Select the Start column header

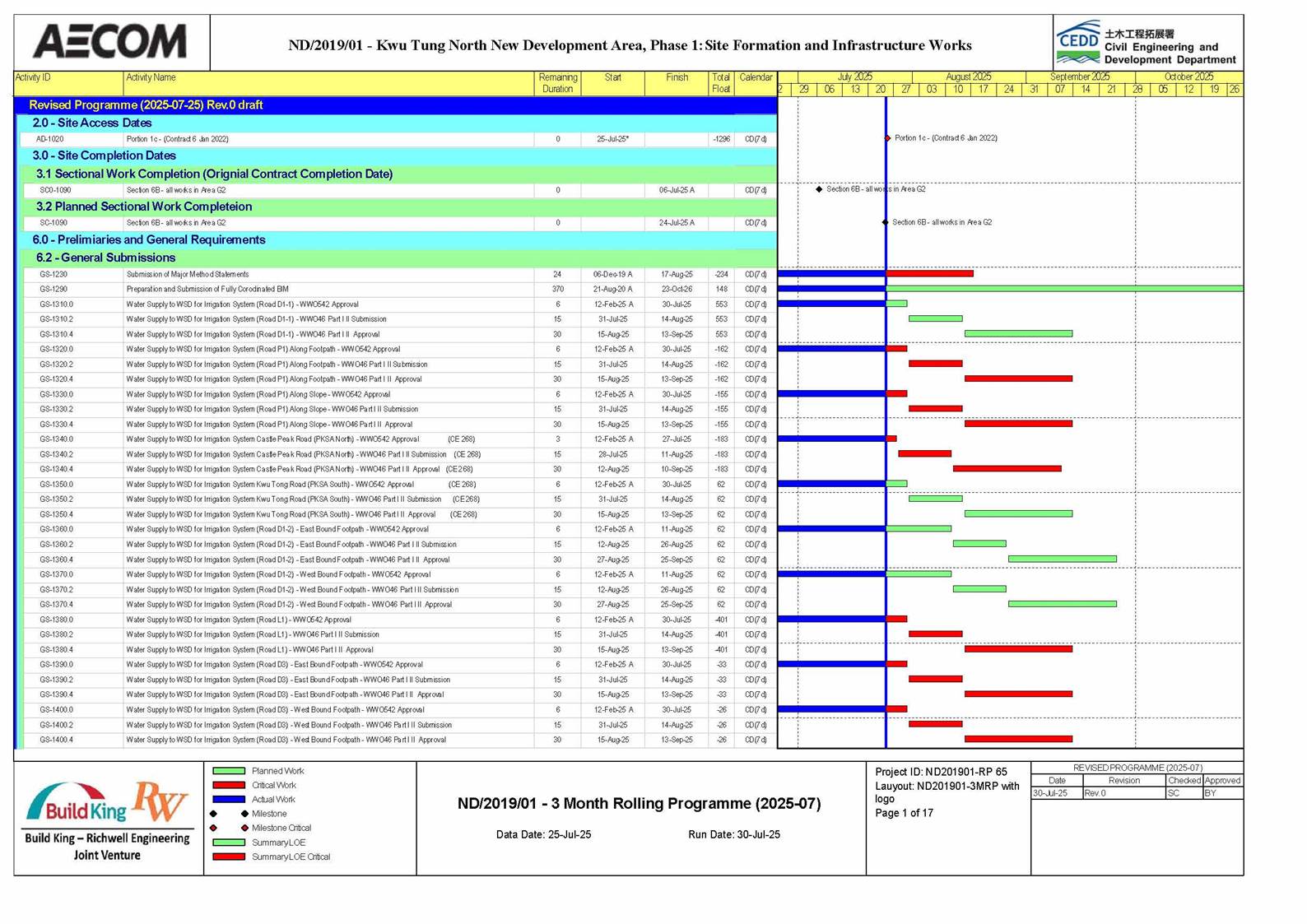[612, 83]
